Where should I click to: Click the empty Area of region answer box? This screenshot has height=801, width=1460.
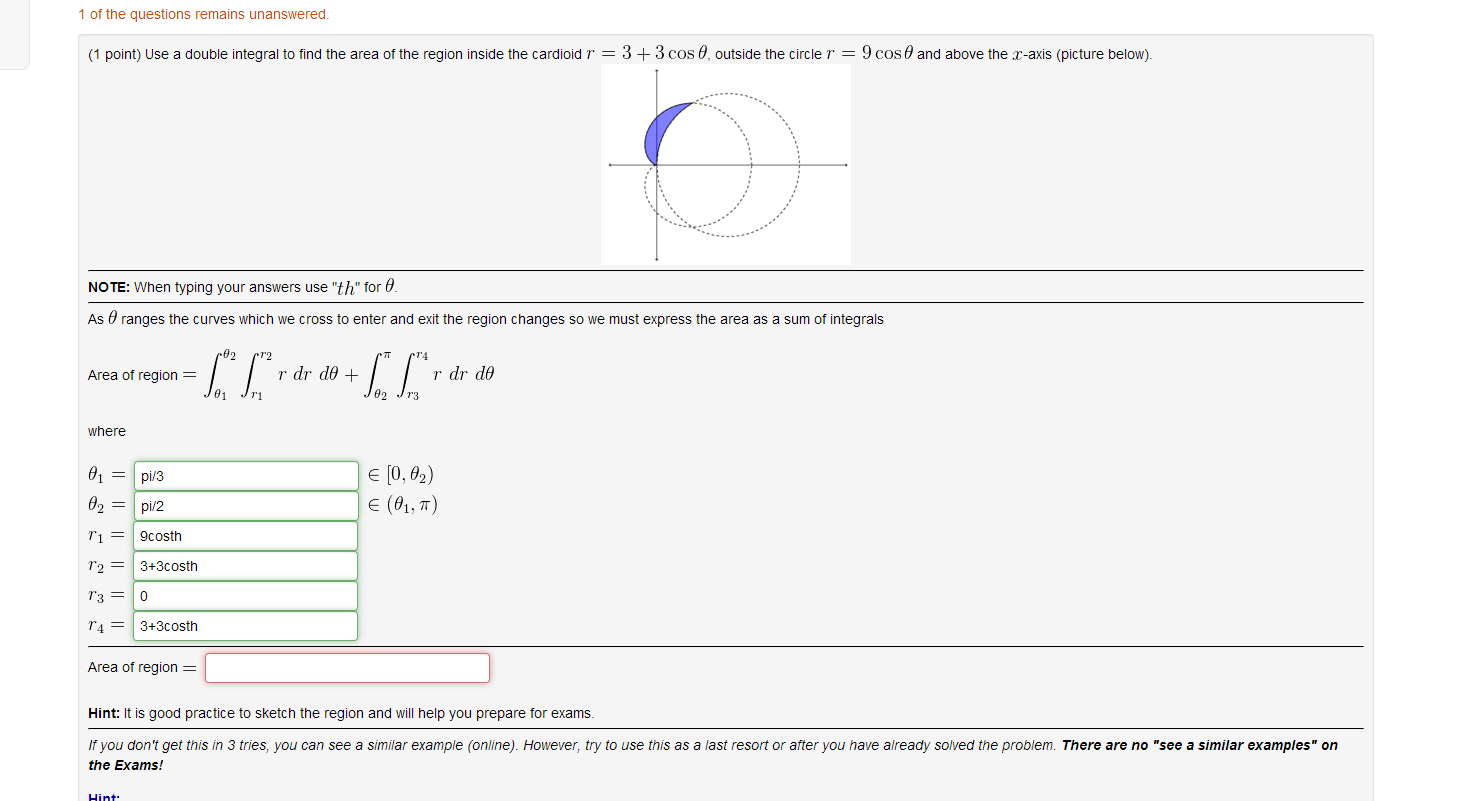[346, 667]
